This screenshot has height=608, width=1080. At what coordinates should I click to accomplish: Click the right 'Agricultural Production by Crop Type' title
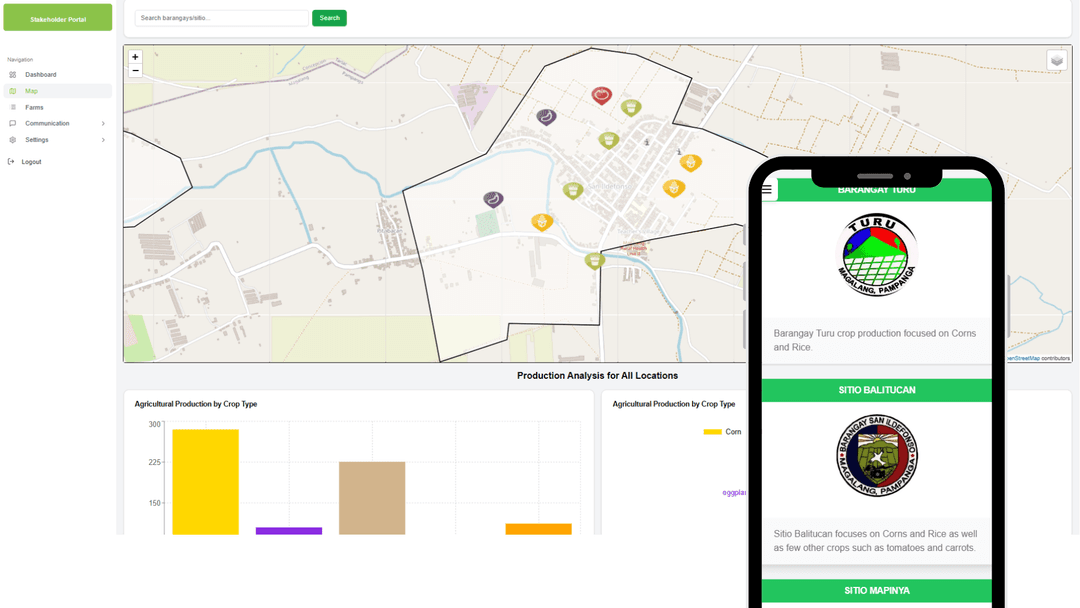coord(674,404)
